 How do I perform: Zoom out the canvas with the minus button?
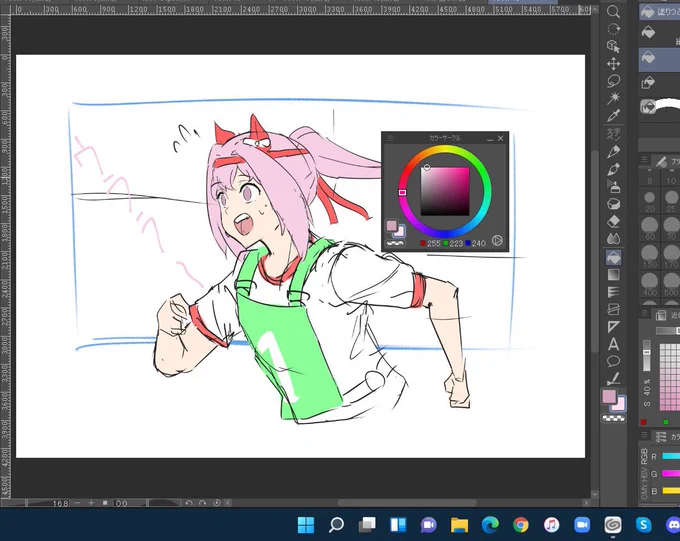(77, 503)
